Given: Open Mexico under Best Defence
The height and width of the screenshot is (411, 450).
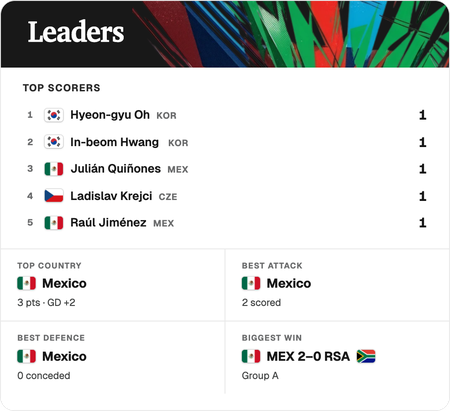Looking at the screenshot, I should pyautogui.click(x=64, y=356).
